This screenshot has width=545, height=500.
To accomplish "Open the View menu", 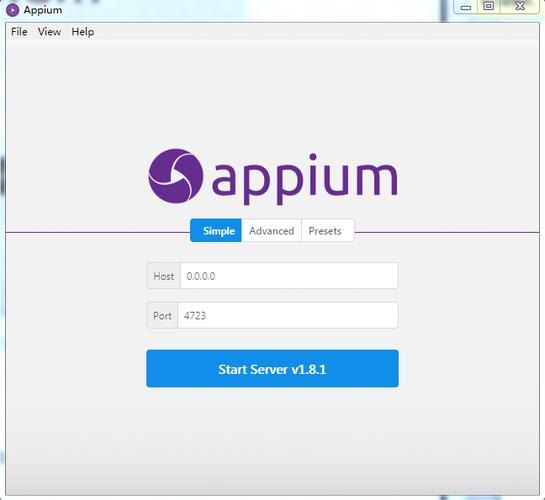I will click(x=49, y=32).
